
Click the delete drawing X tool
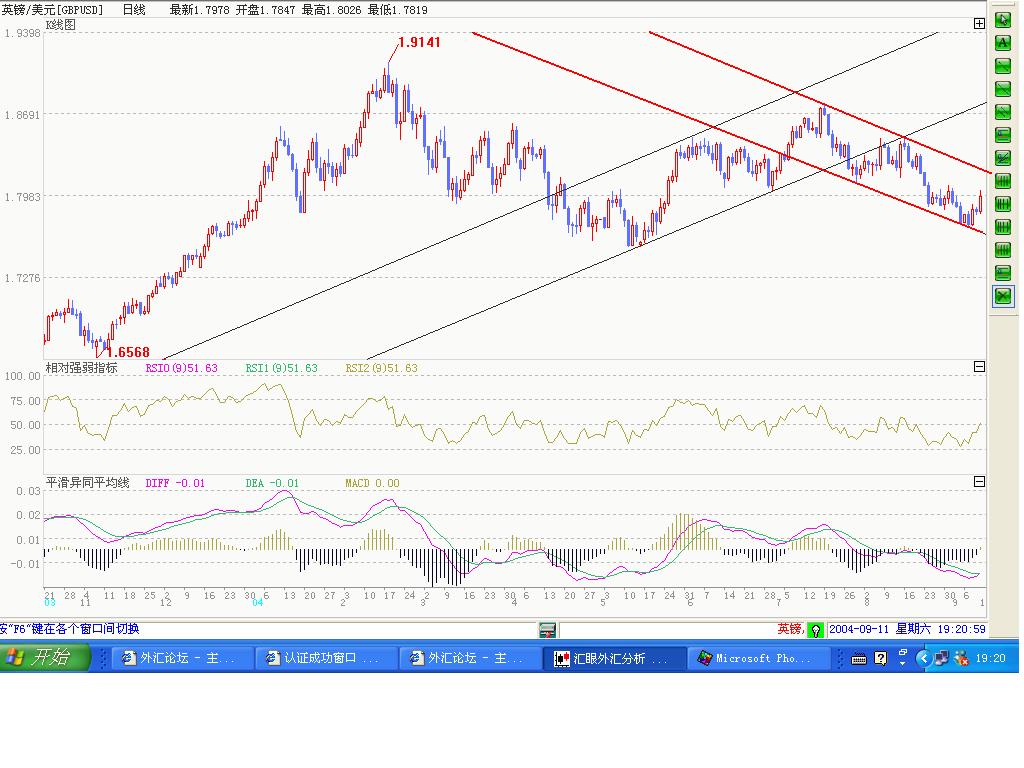1002,296
